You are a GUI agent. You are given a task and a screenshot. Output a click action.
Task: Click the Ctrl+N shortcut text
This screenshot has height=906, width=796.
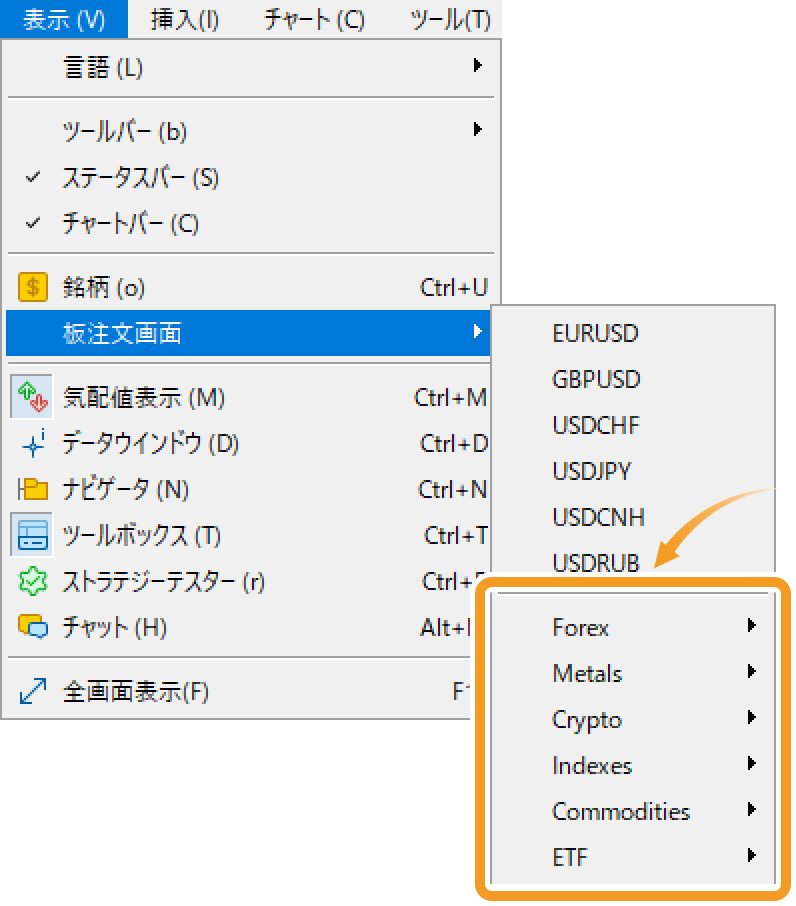pos(453,490)
